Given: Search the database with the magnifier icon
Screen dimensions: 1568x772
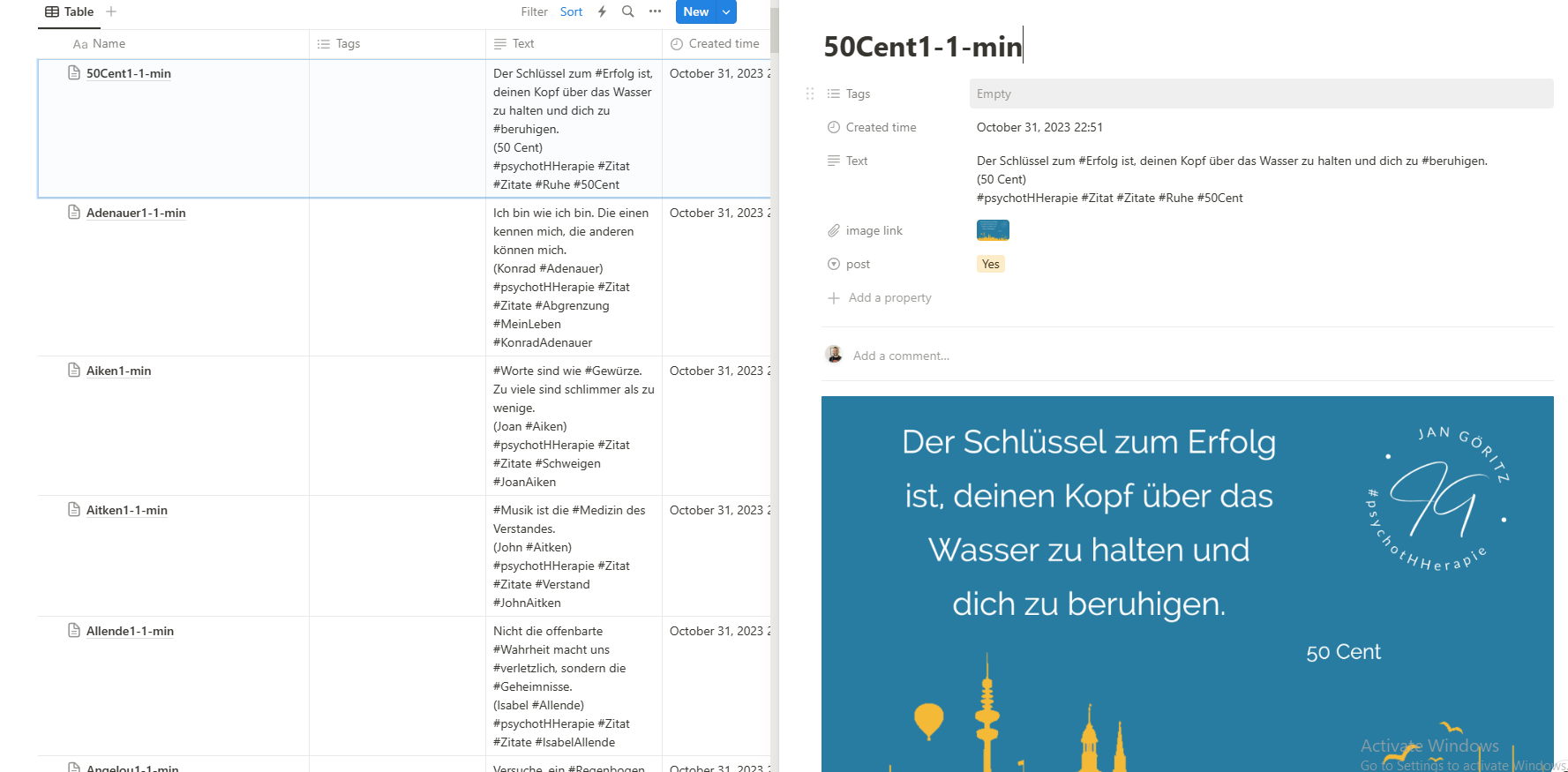Looking at the screenshot, I should [628, 11].
